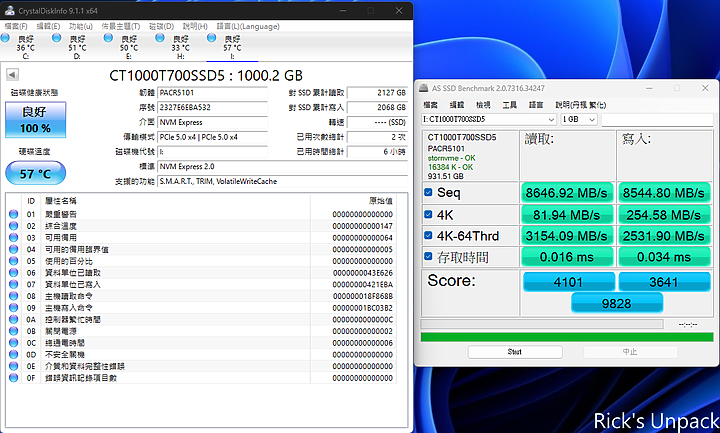Toggle the 4K-64Thrd benchmark checkbox
Image resolution: width=720 pixels, height=433 pixels.
428,236
